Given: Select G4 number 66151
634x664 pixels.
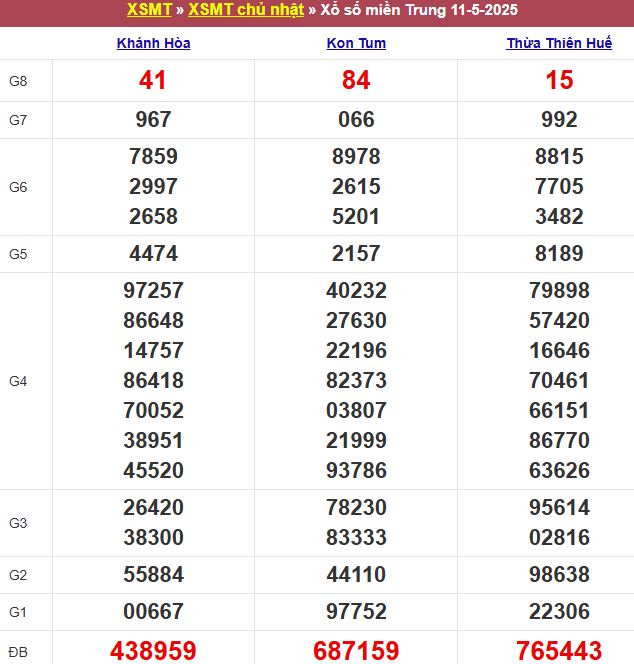Looking at the screenshot, I should (559, 410).
